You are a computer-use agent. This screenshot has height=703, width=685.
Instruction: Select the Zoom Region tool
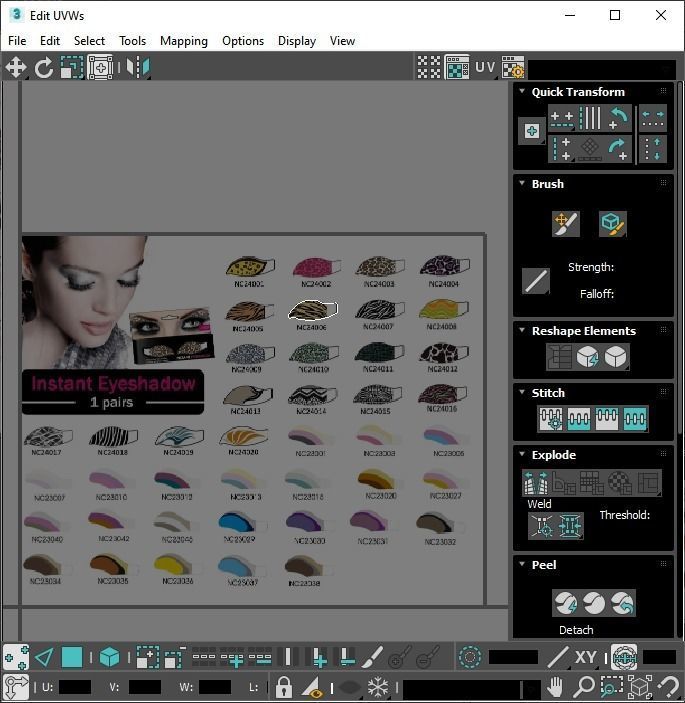(x=612, y=687)
